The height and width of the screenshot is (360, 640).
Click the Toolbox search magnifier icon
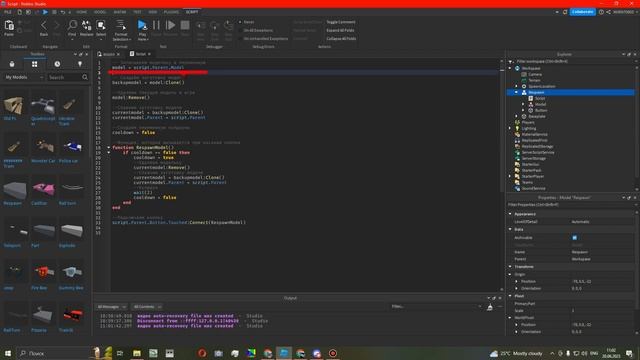tap(85, 77)
